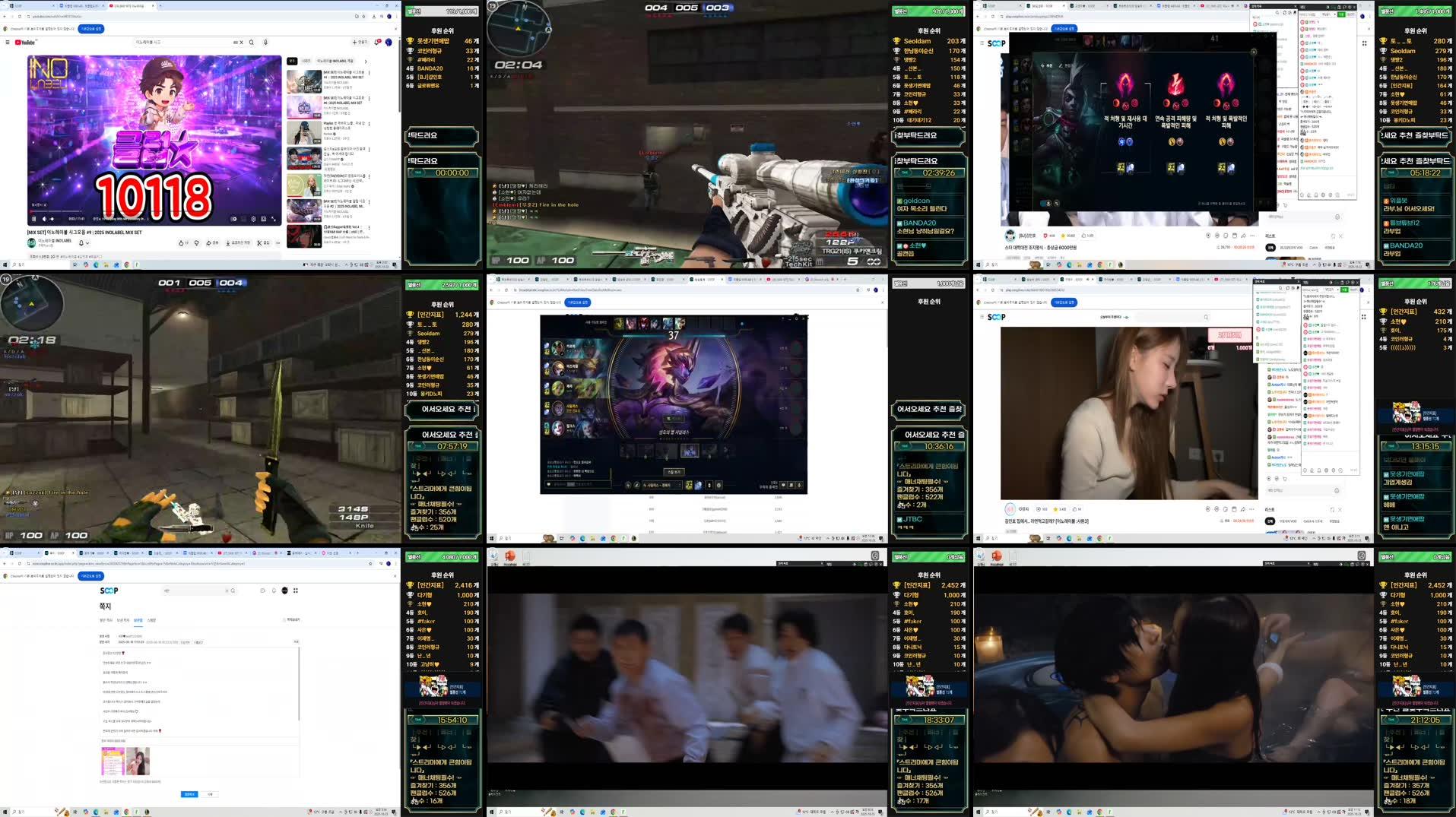Screen dimensions: 1456x817
Task: Select the 모두 chip above recommended videos
Action: click(292, 61)
